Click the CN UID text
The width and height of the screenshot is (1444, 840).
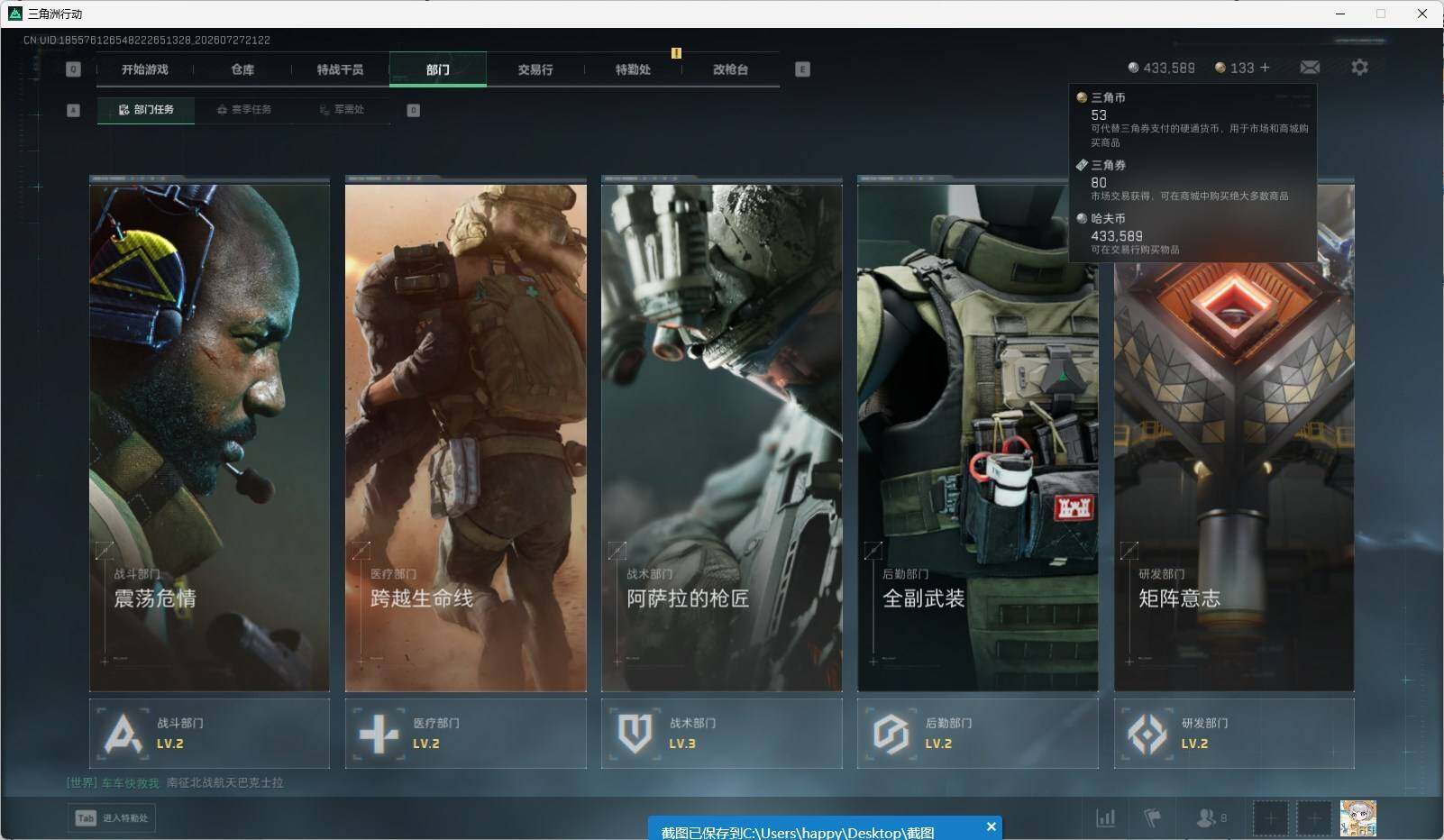tap(147, 41)
